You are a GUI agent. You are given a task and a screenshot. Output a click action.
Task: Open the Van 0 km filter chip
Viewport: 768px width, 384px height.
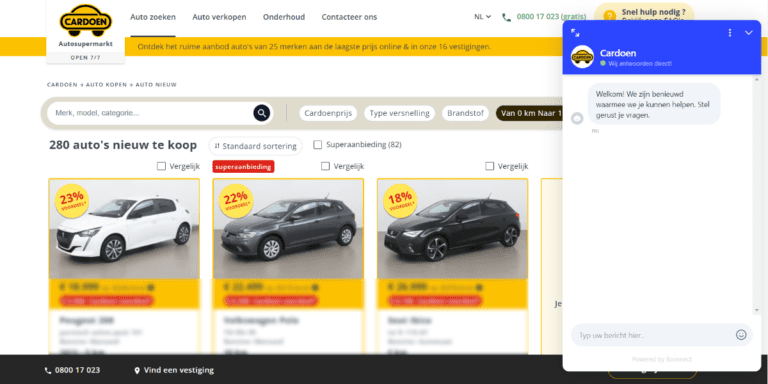[x=529, y=113]
